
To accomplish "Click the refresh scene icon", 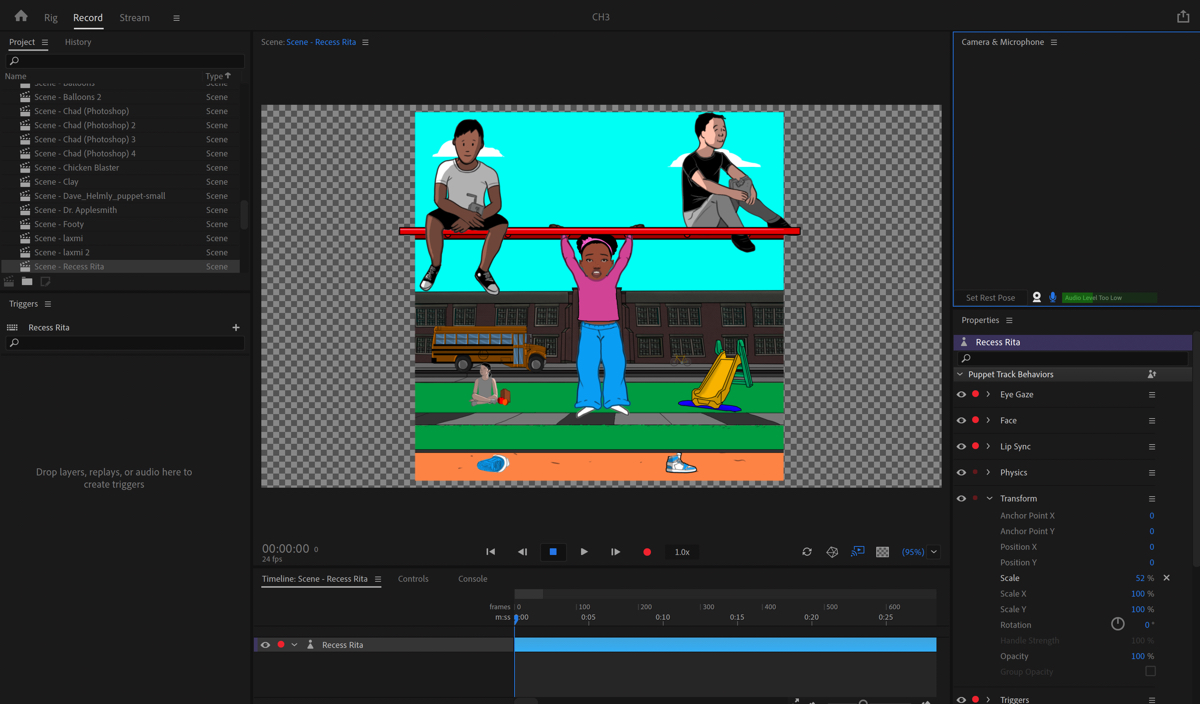I will 807,552.
